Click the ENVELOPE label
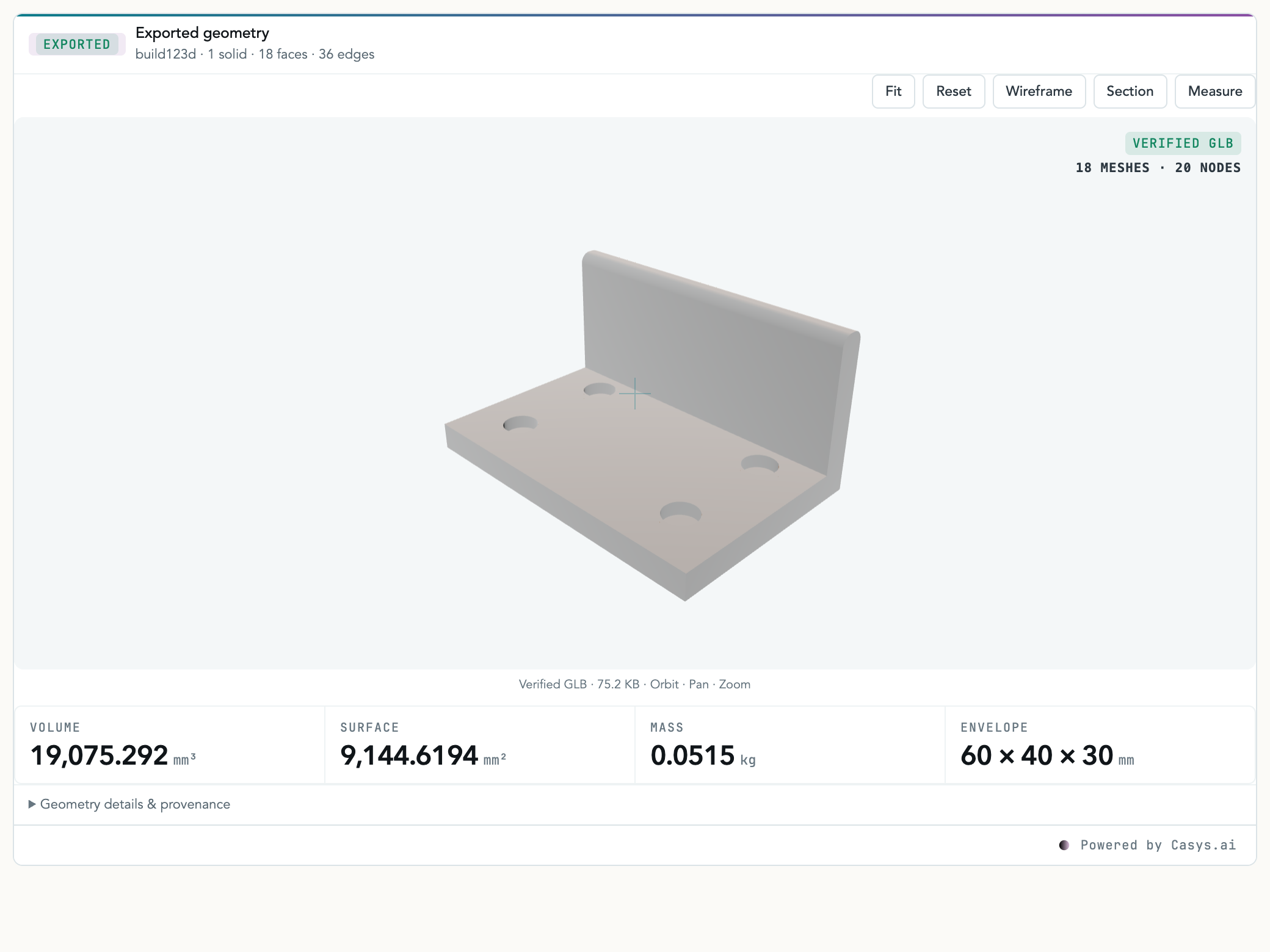 tap(994, 727)
